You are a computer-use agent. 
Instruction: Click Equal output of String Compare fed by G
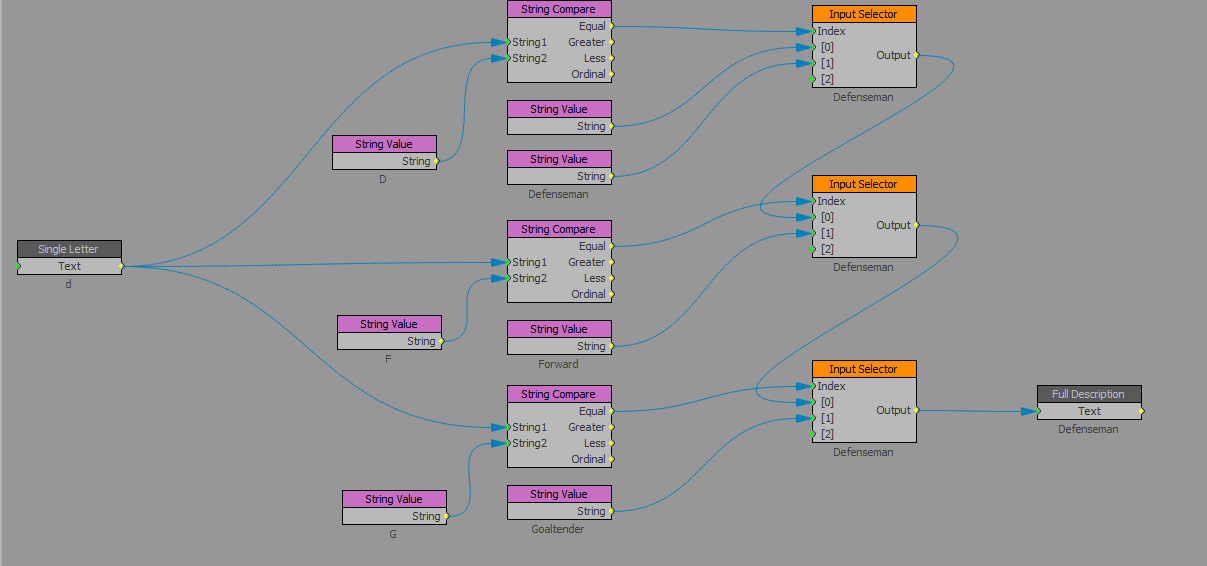612,411
